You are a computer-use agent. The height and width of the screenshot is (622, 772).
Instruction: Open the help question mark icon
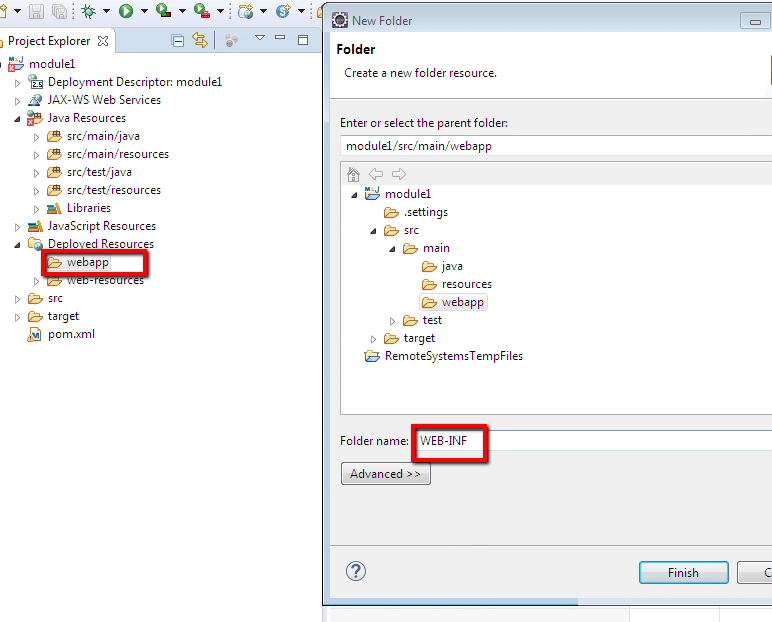click(355, 571)
